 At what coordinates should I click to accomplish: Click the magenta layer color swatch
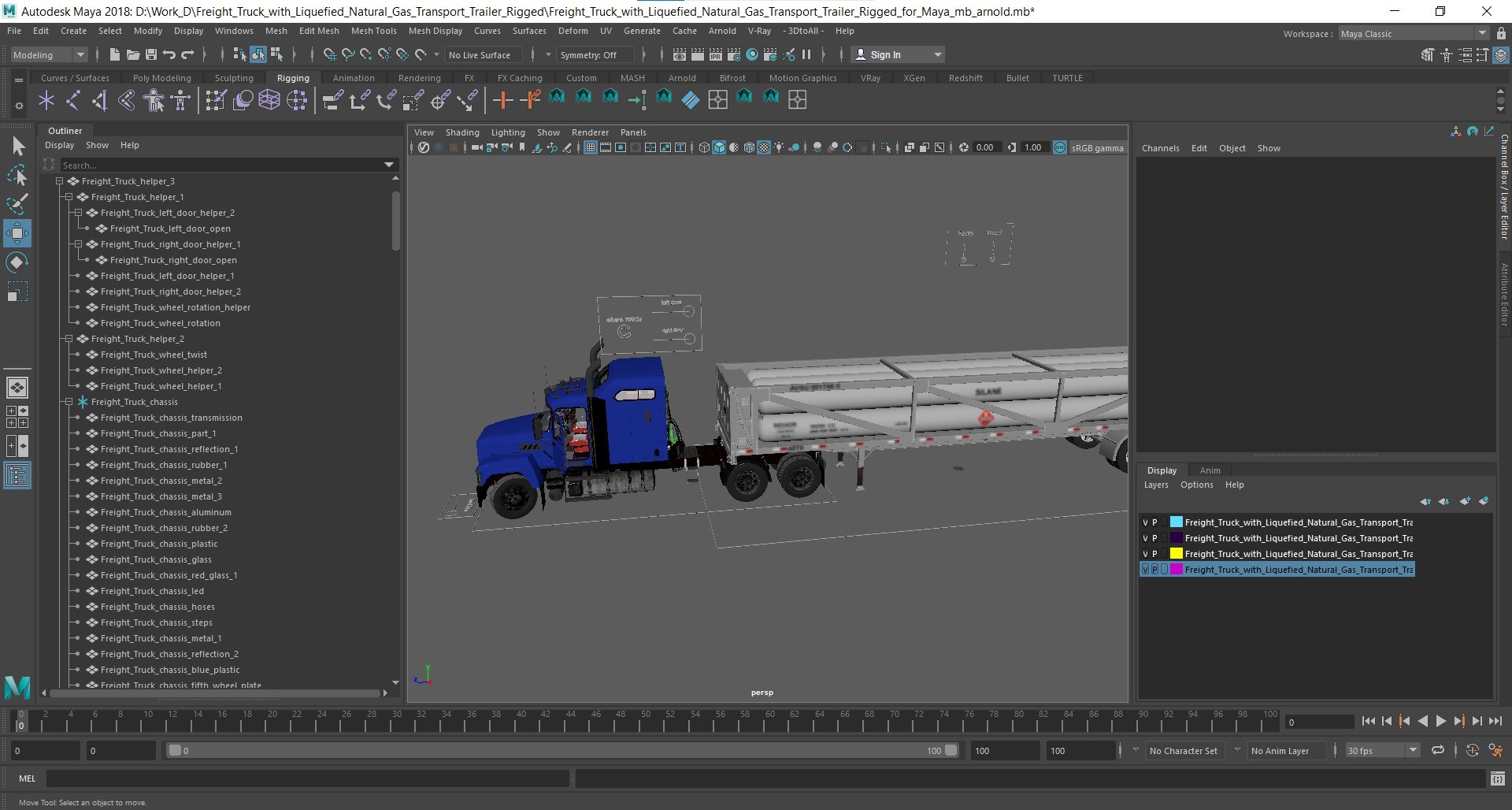1176,570
